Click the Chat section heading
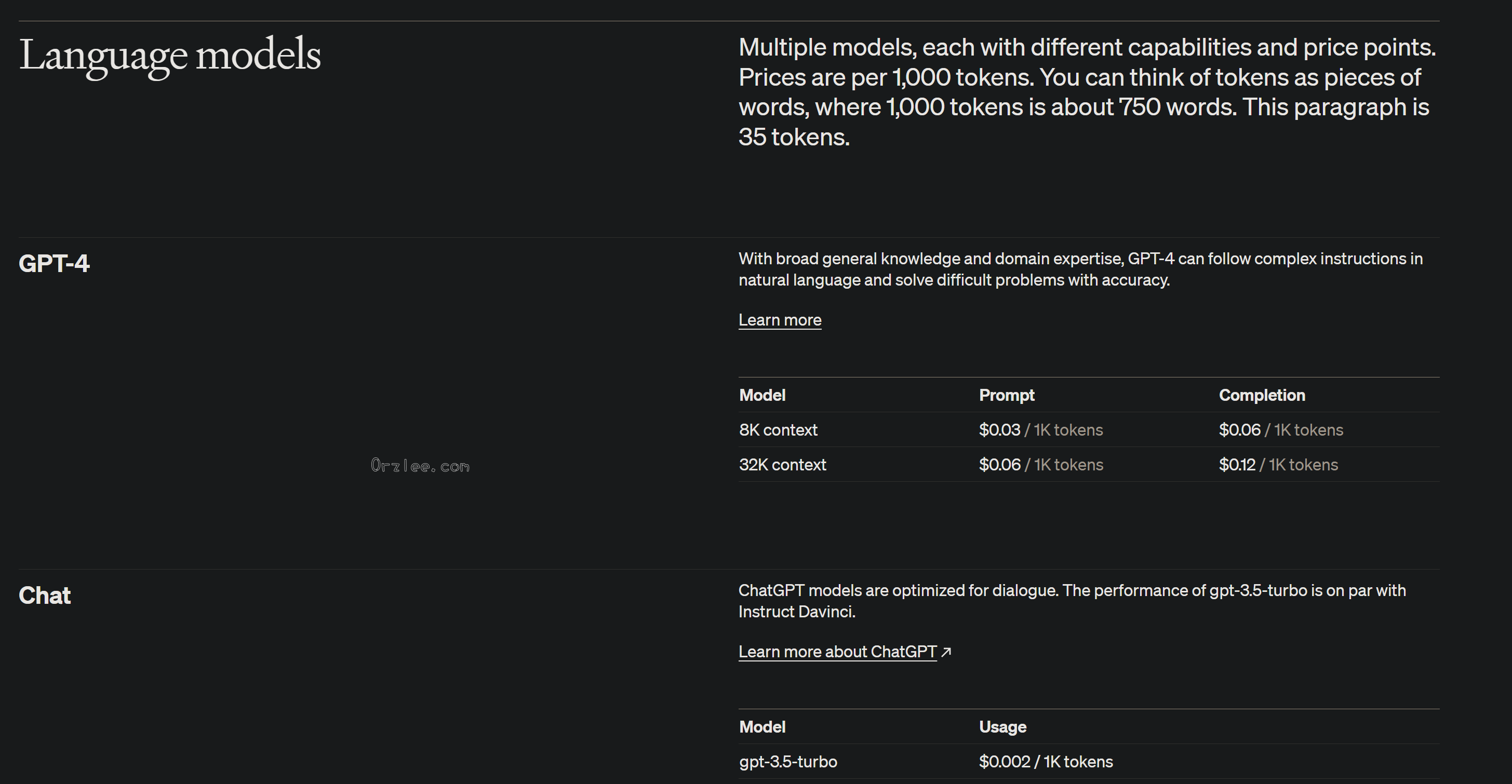Viewport: 1512px width, 784px height. (x=45, y=595)
